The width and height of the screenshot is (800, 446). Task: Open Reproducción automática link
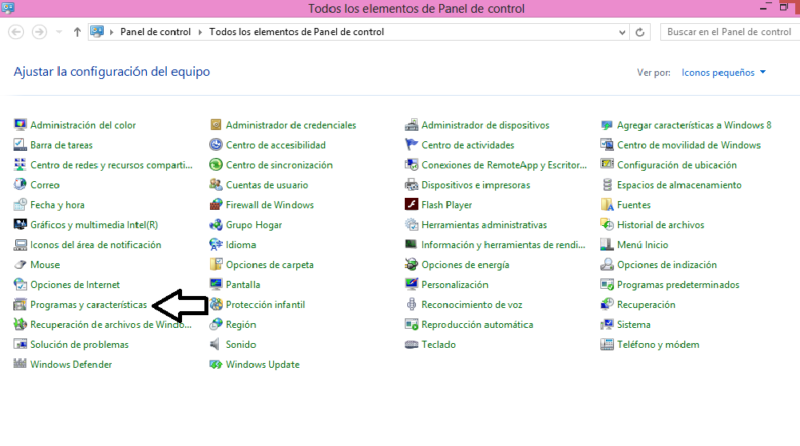click(x=477, y=325)
